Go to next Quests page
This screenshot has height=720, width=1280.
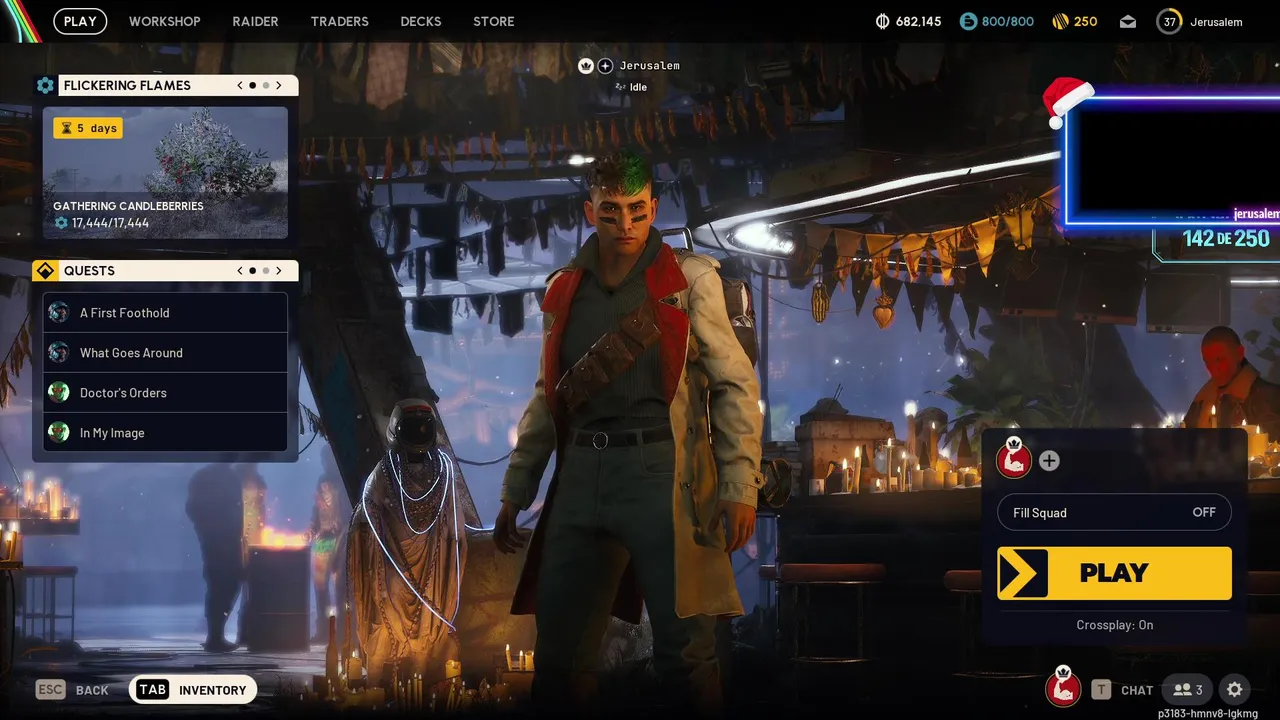pos(279,271)
